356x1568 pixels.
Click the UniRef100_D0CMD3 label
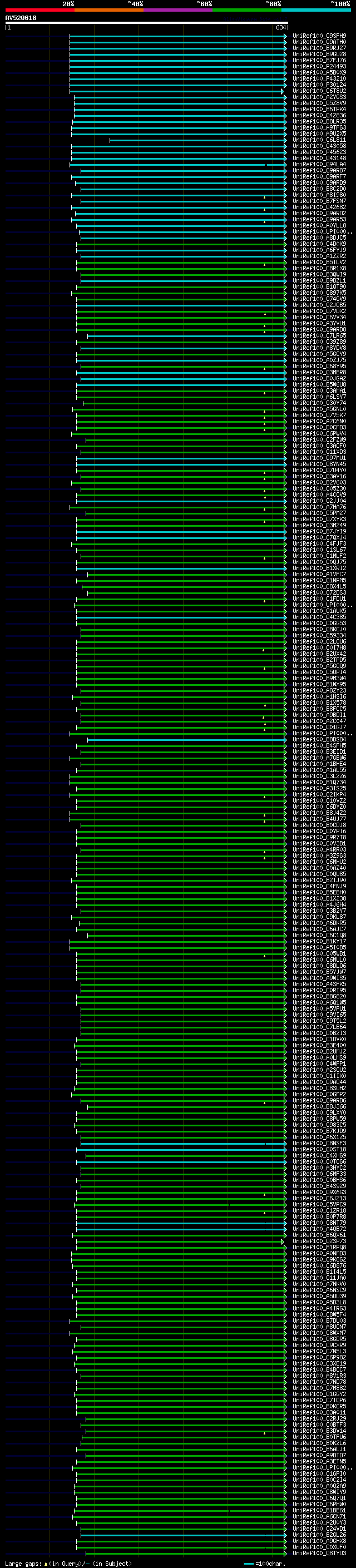[x=319, y=427]
